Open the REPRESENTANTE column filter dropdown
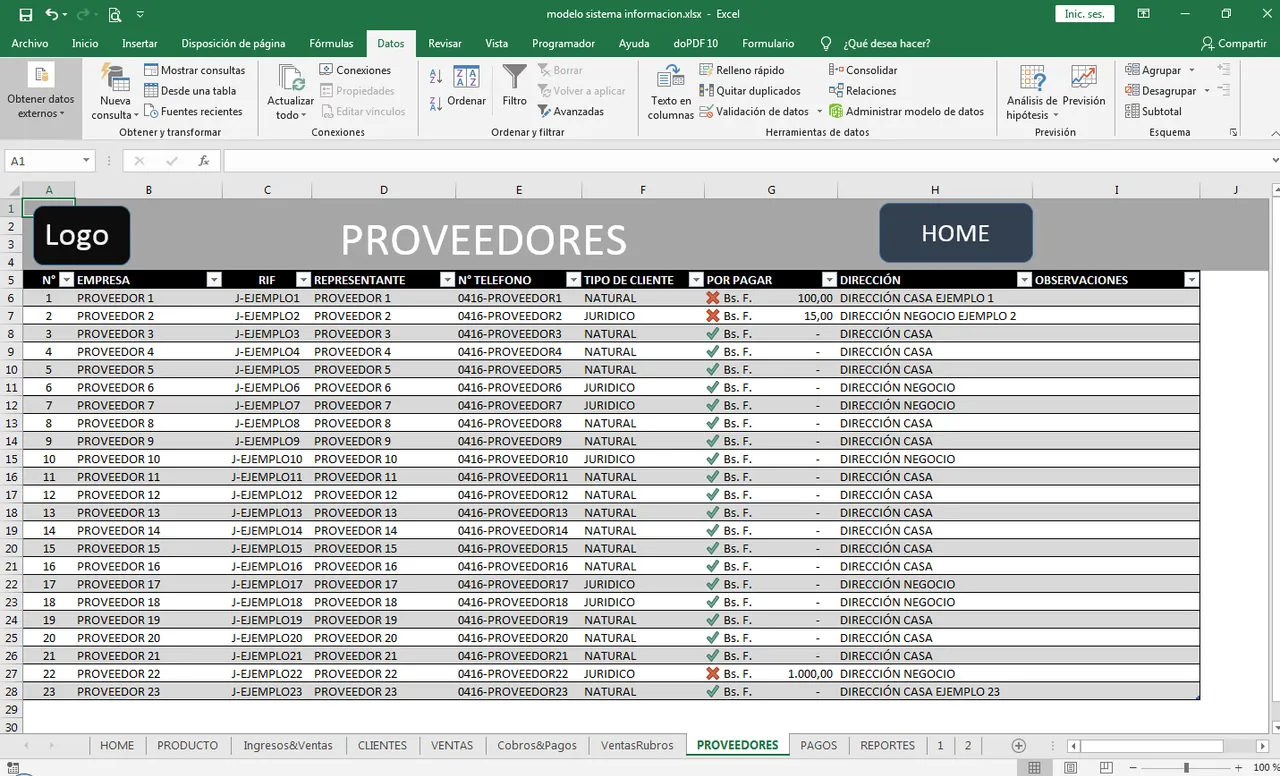Screen dimensions: 1280x776 (x=447, y=280)
